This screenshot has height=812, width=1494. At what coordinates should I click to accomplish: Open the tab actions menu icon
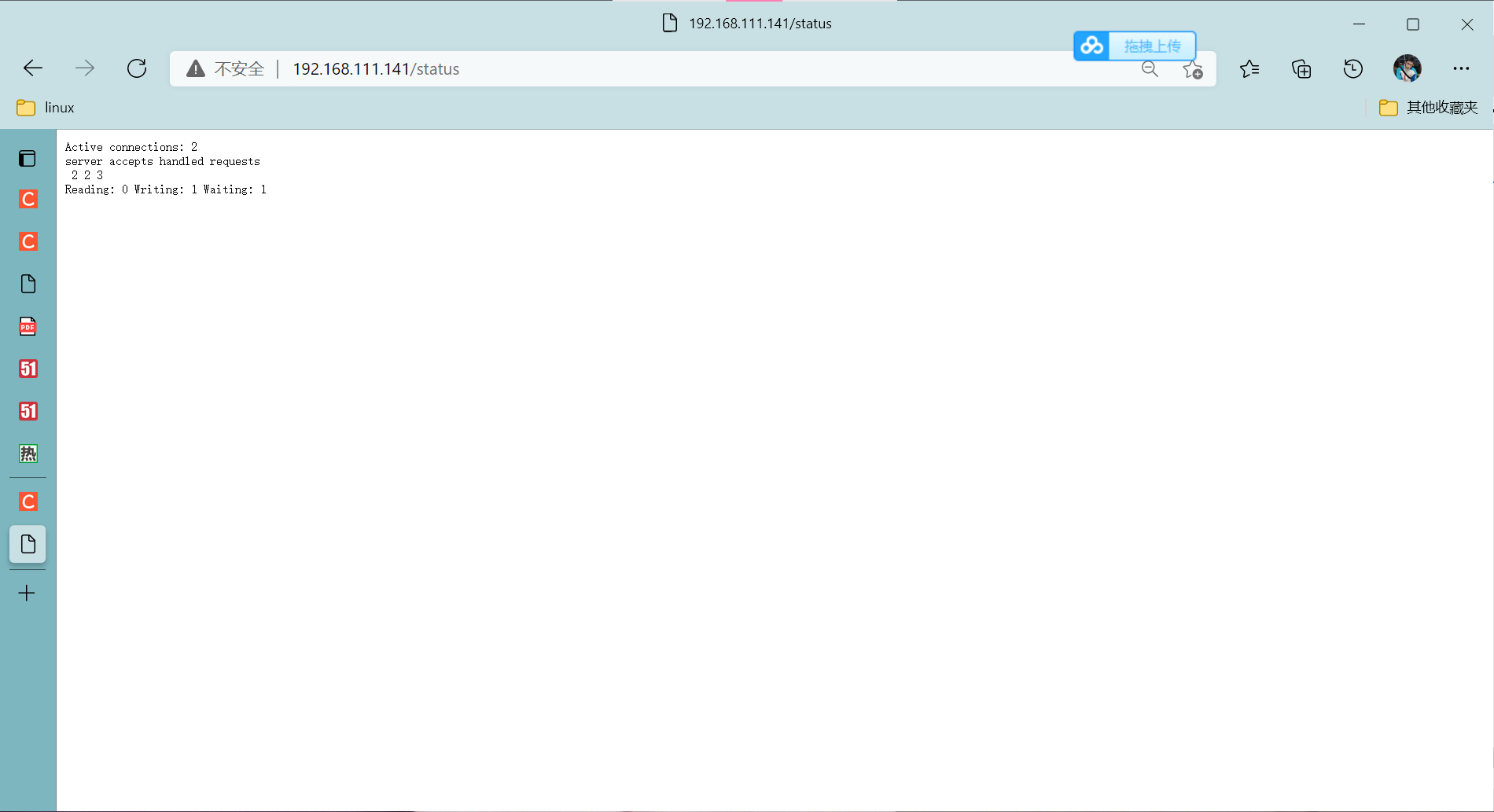point(28,159)
